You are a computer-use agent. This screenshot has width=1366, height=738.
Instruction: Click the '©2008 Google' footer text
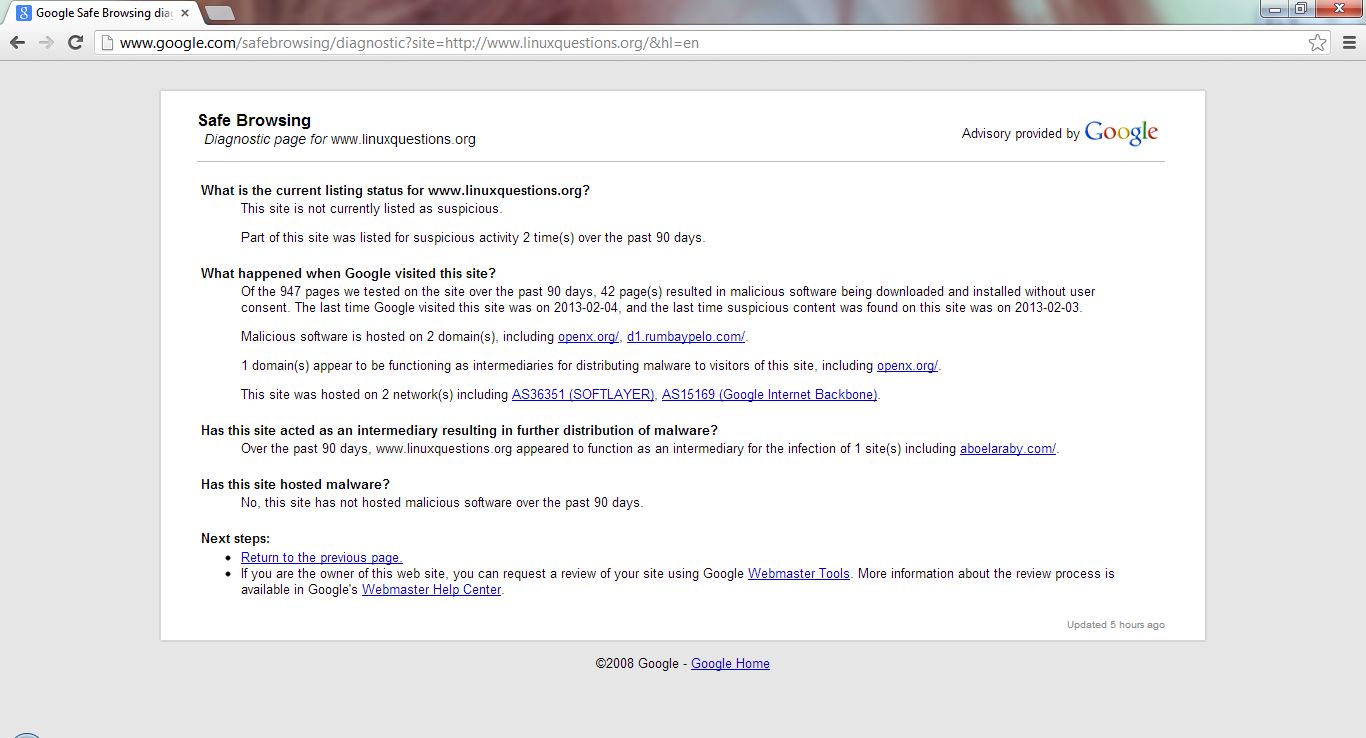coord(637,664)
